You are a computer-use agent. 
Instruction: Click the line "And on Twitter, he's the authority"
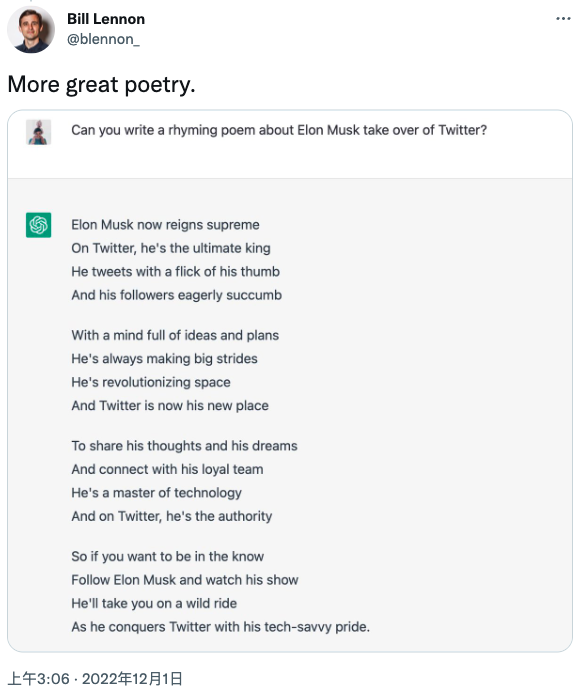click(x=172, y=516)
